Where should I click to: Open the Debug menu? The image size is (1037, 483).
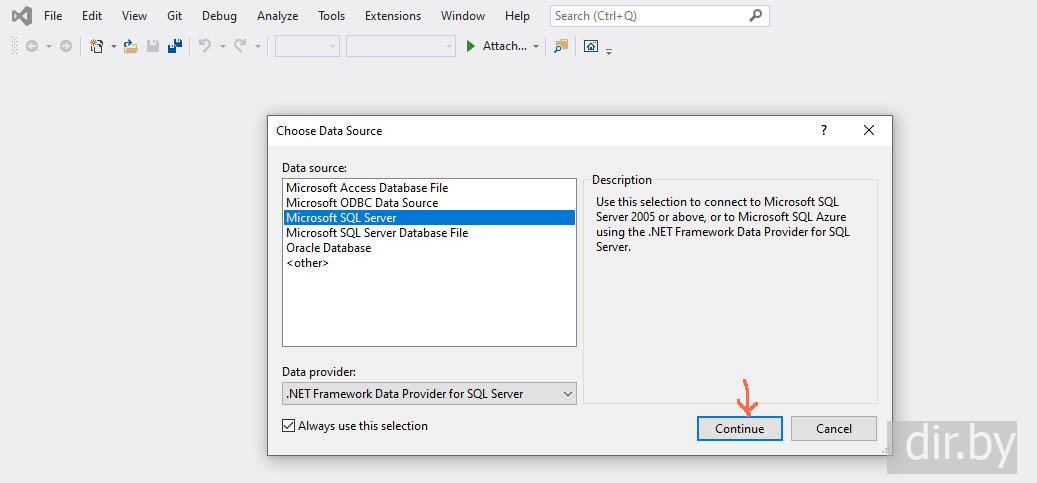[219, 16]
